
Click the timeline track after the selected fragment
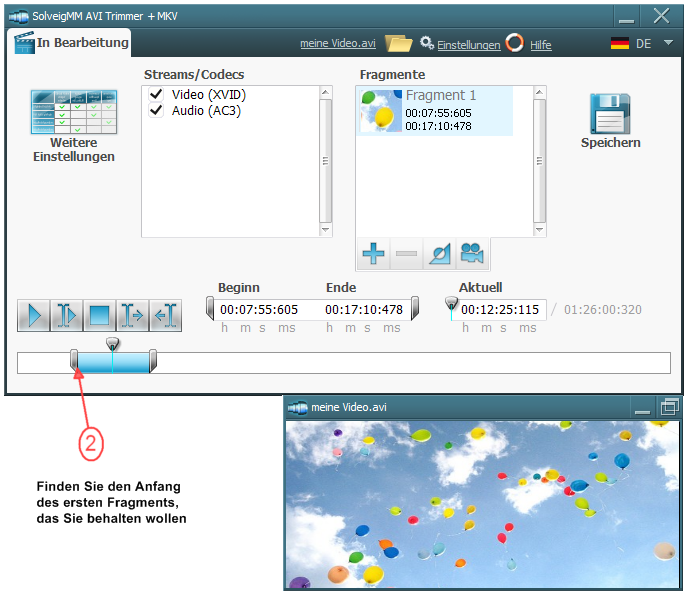tap(412, 363)
